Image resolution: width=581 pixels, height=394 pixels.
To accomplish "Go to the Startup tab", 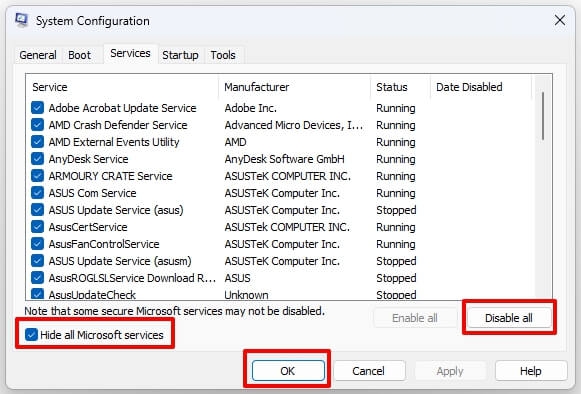I will click(x=180, y=55).
